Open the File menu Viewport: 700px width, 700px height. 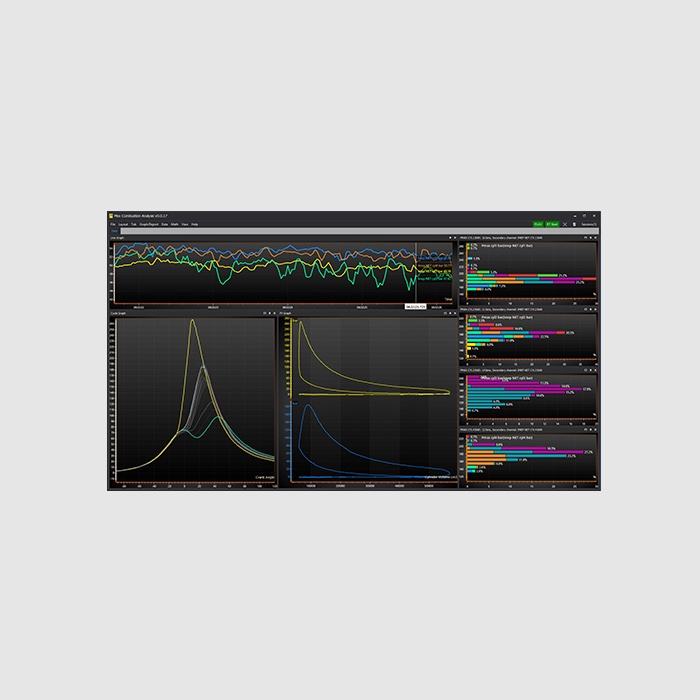pyautogui.click(x=113, y=225)
